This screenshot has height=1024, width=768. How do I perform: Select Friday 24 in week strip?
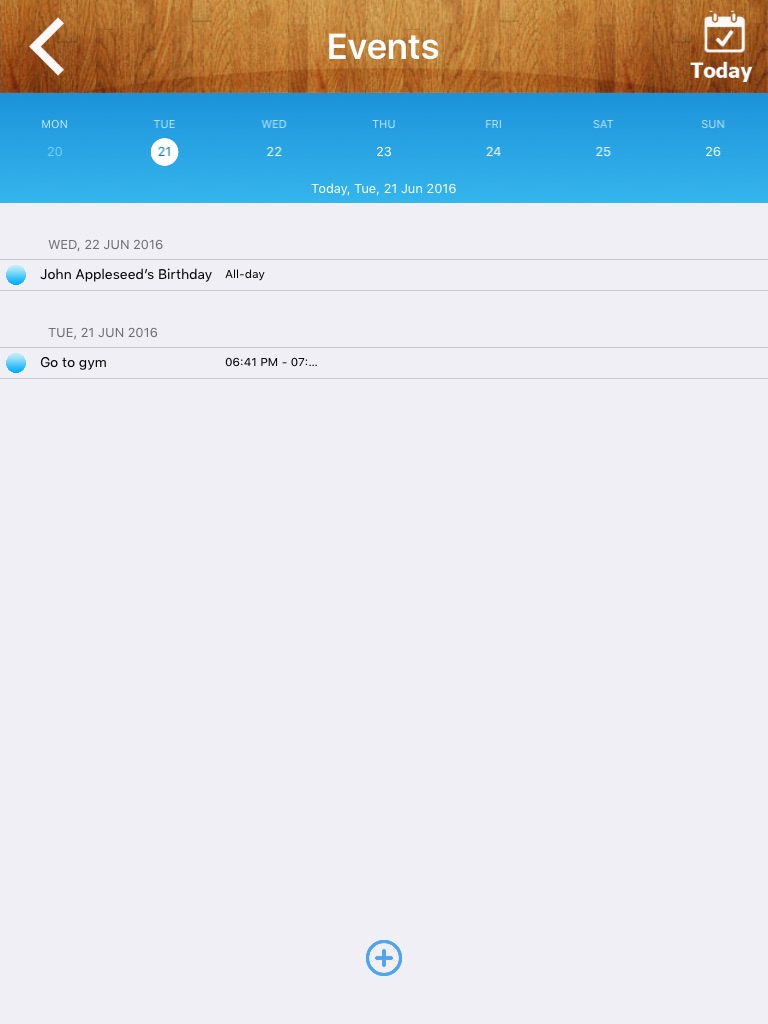[494, 152]
